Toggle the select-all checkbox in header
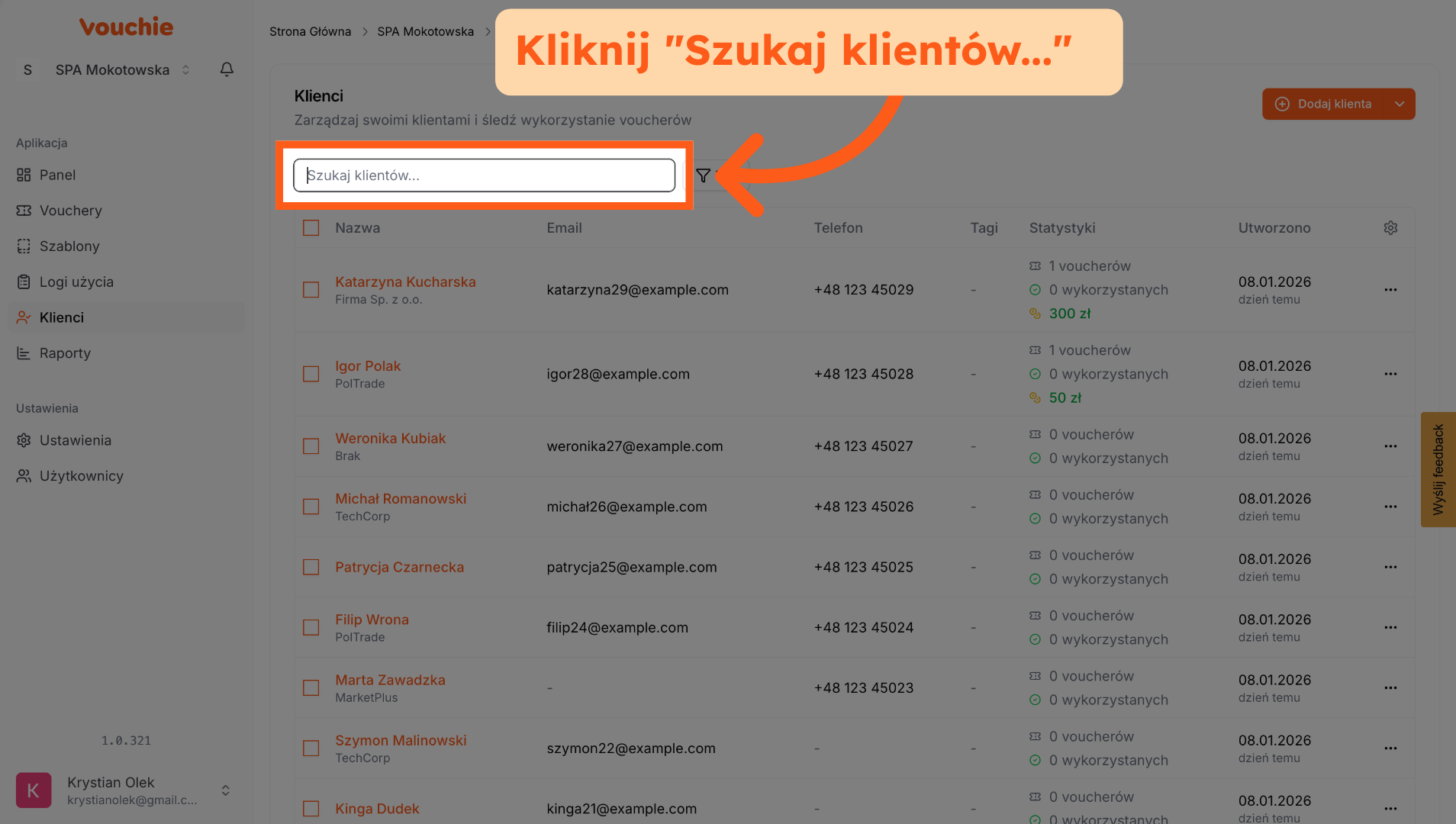 coord(311,228)
